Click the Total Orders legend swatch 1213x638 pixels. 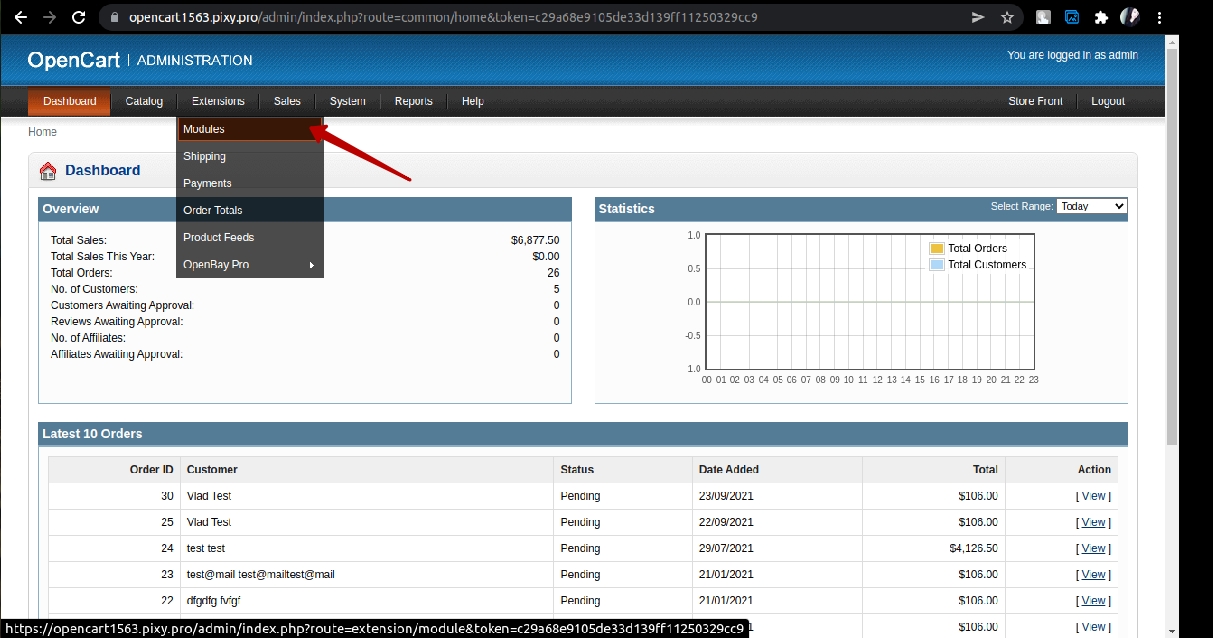[x=937, y=248]
